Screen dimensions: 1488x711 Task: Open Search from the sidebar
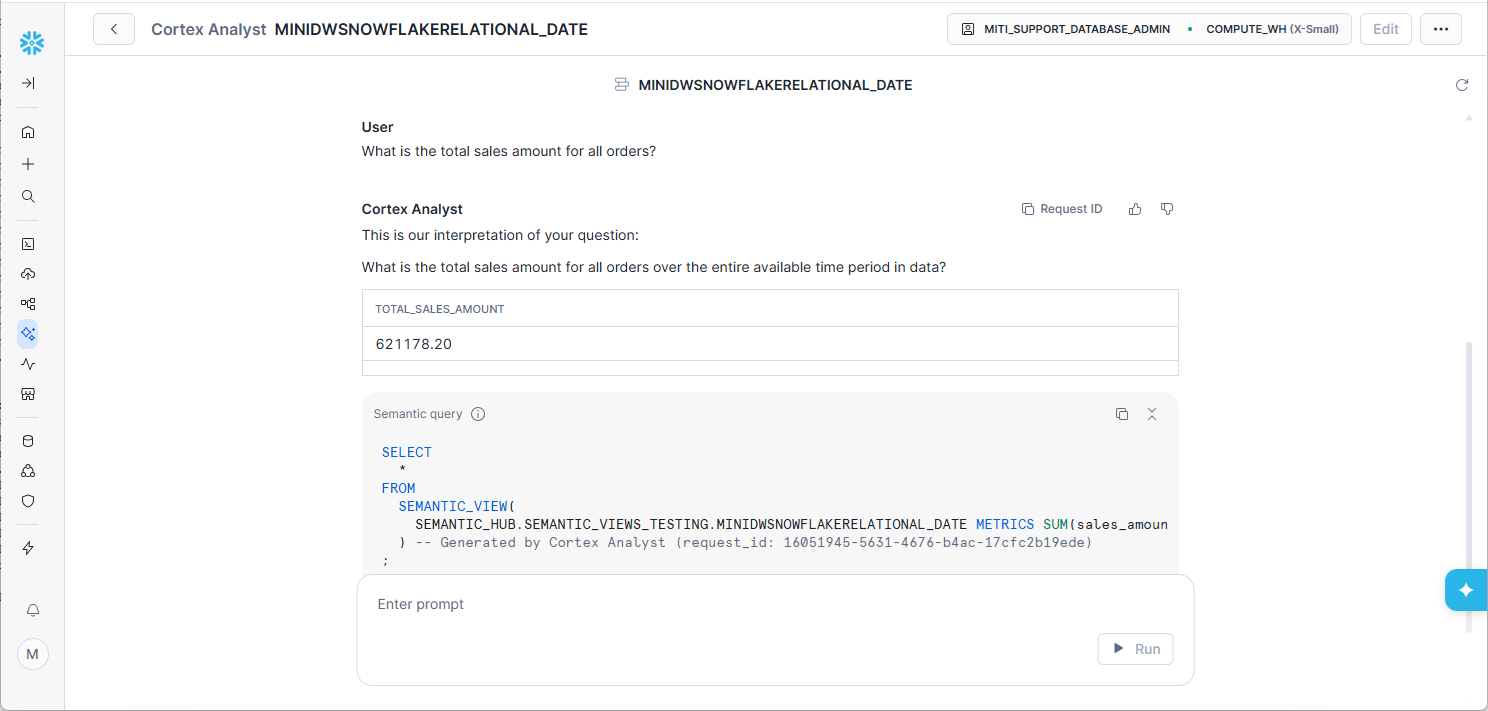(x=28, y=196)
